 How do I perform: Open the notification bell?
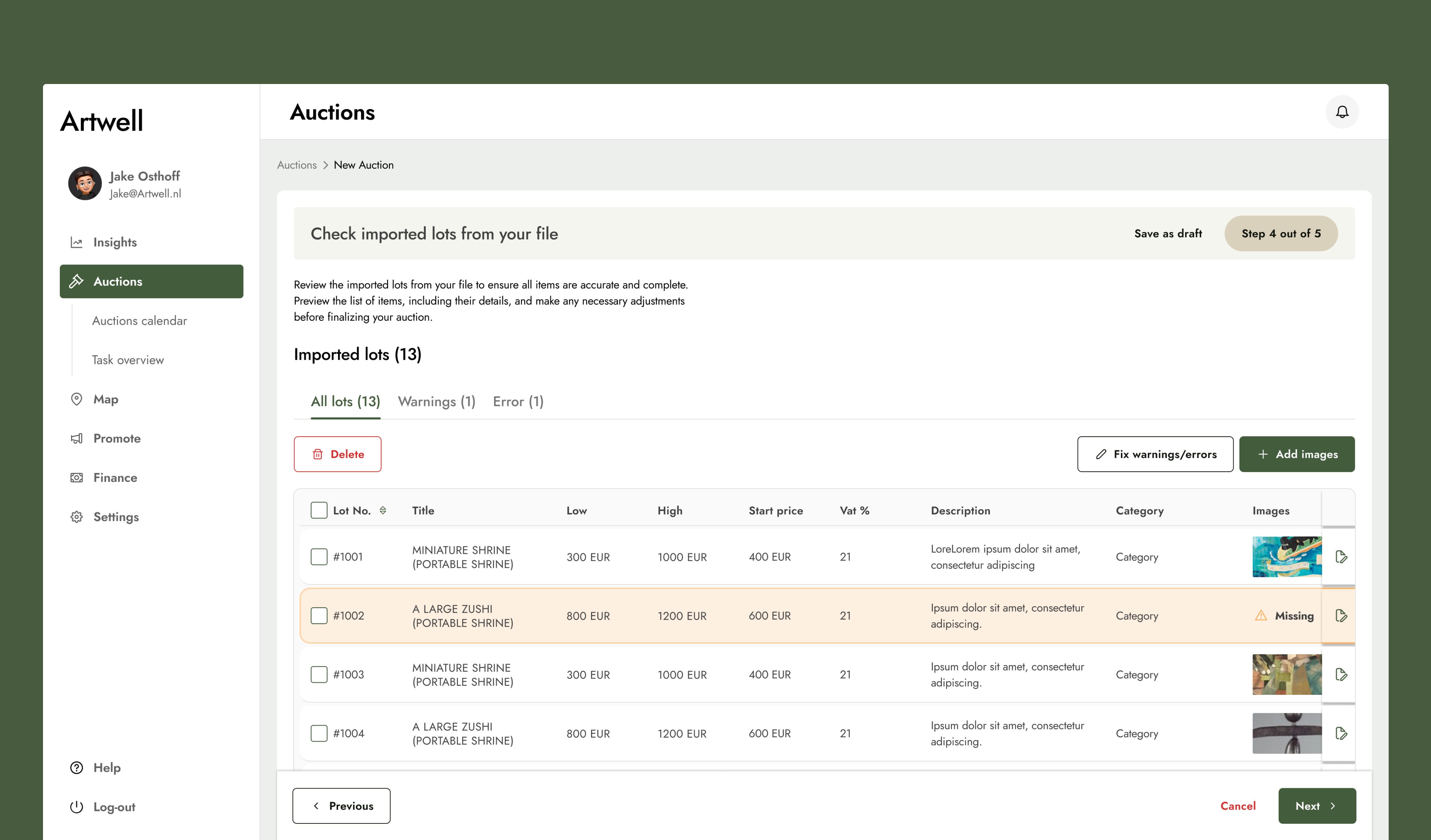pos(1342,112)
